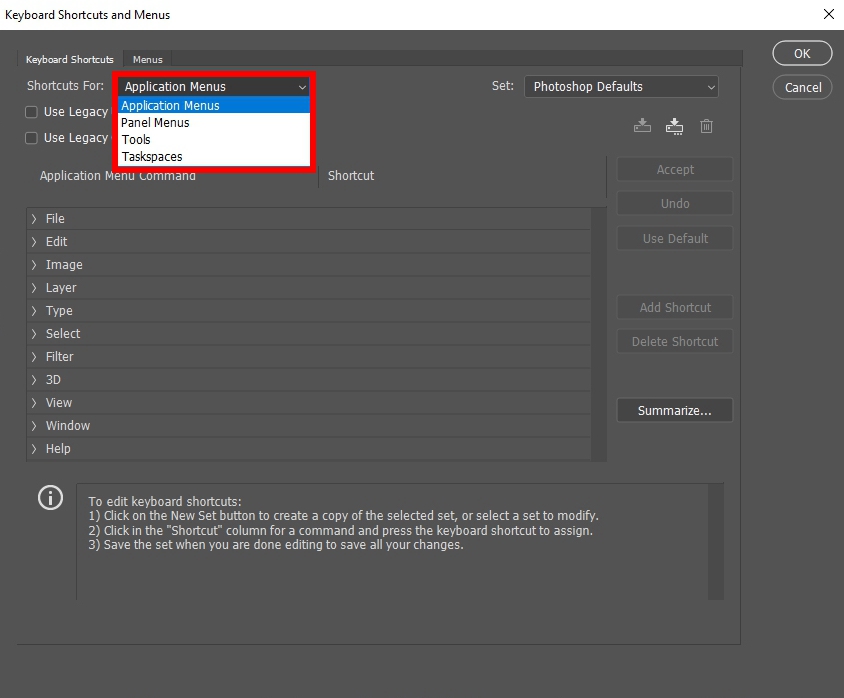Enable the second Use Legacy checkbox
Screen dimensions: 844x698
[31, 138]
